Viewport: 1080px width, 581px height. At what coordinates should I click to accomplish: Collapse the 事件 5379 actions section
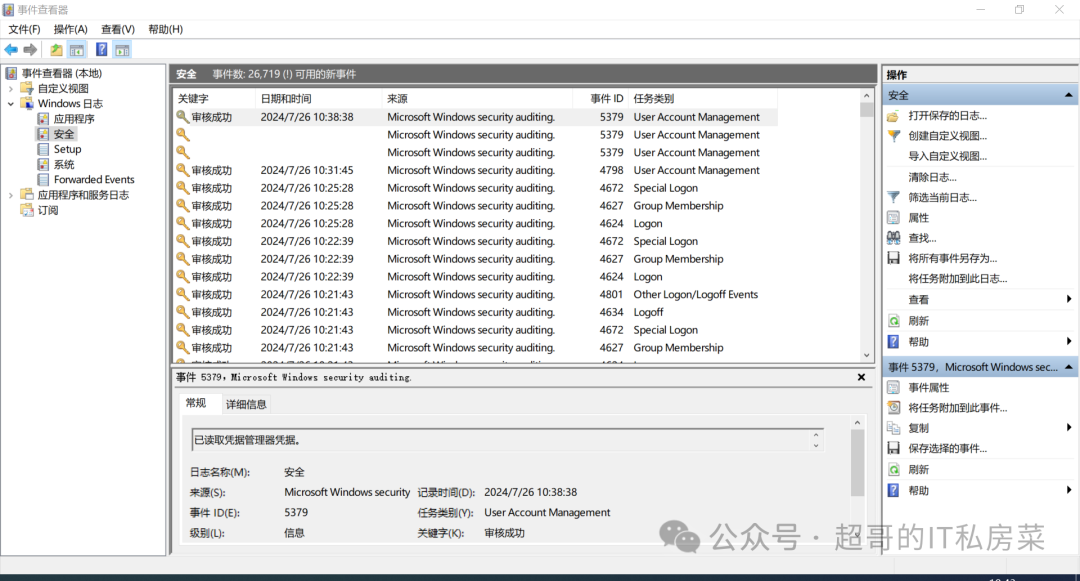pos(1068,367)
